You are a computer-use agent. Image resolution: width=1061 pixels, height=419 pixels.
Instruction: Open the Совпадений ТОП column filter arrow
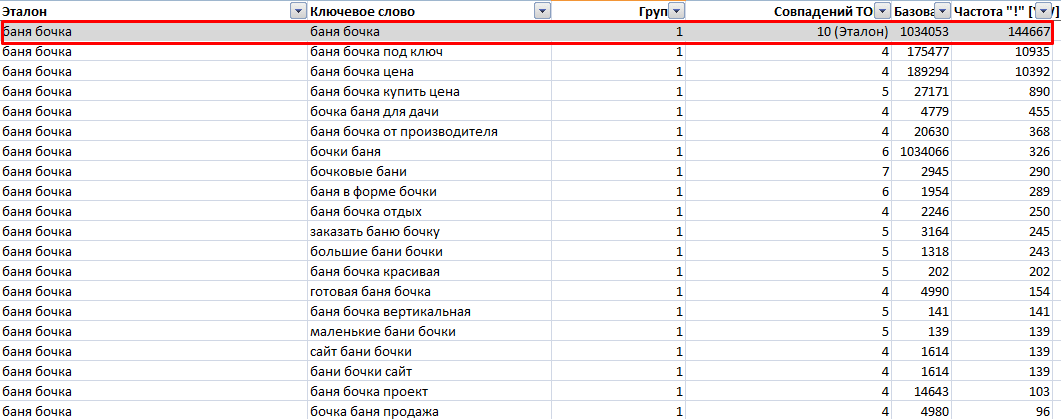pyautogui.click(x=882, y=11)
